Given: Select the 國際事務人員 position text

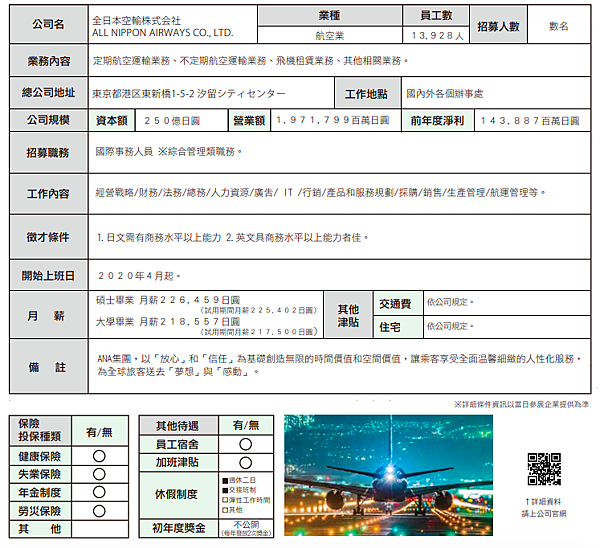Looking at the screenshot, I should click(x=124, y=152).
